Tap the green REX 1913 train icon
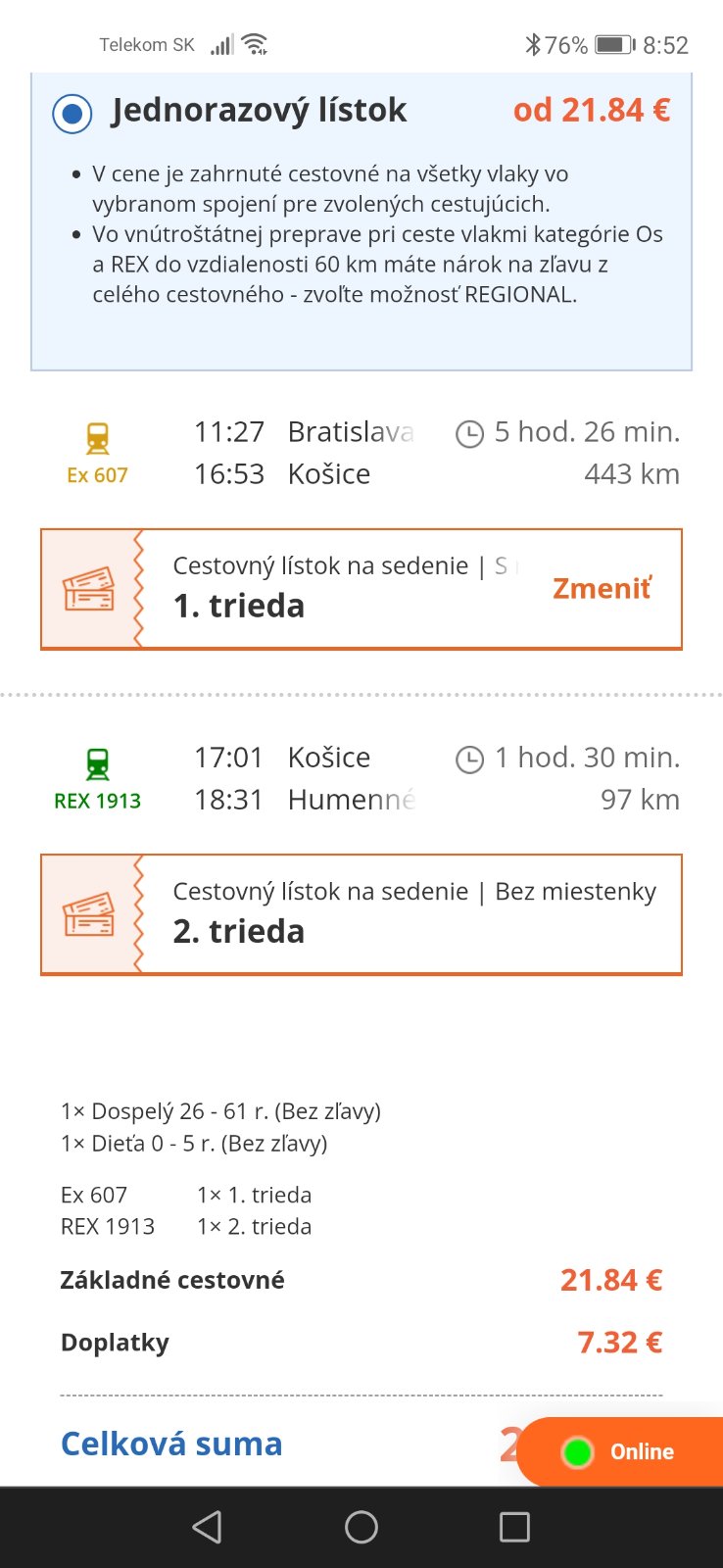Viewport: 723px width, 1568px height. click(97, 763)
